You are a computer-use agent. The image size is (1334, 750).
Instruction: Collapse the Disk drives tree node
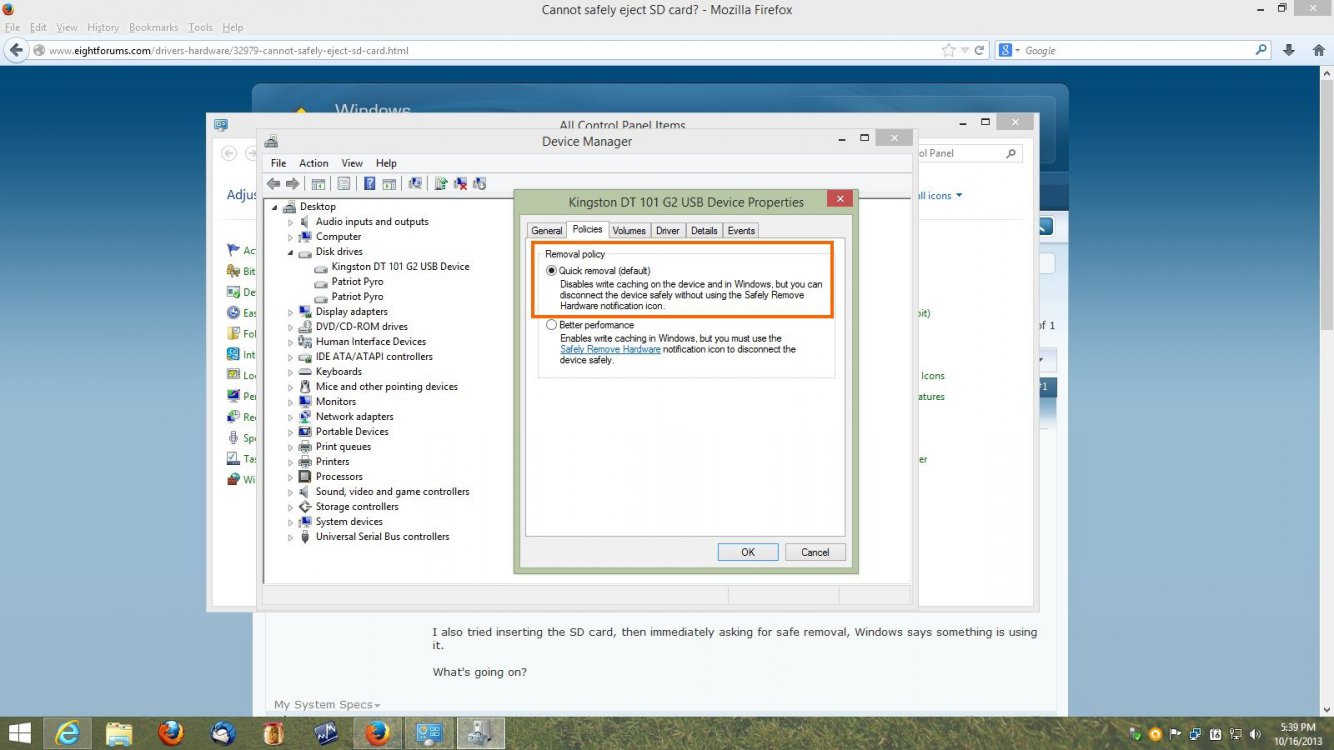291,252
